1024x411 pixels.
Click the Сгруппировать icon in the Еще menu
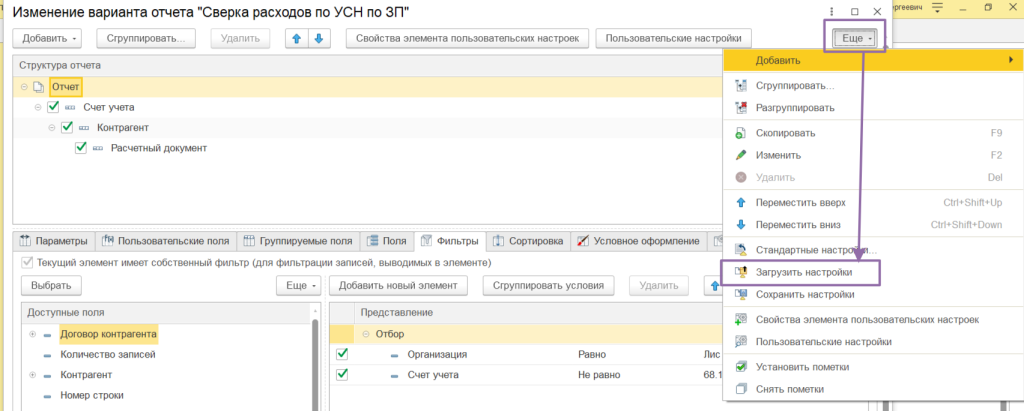740,86
